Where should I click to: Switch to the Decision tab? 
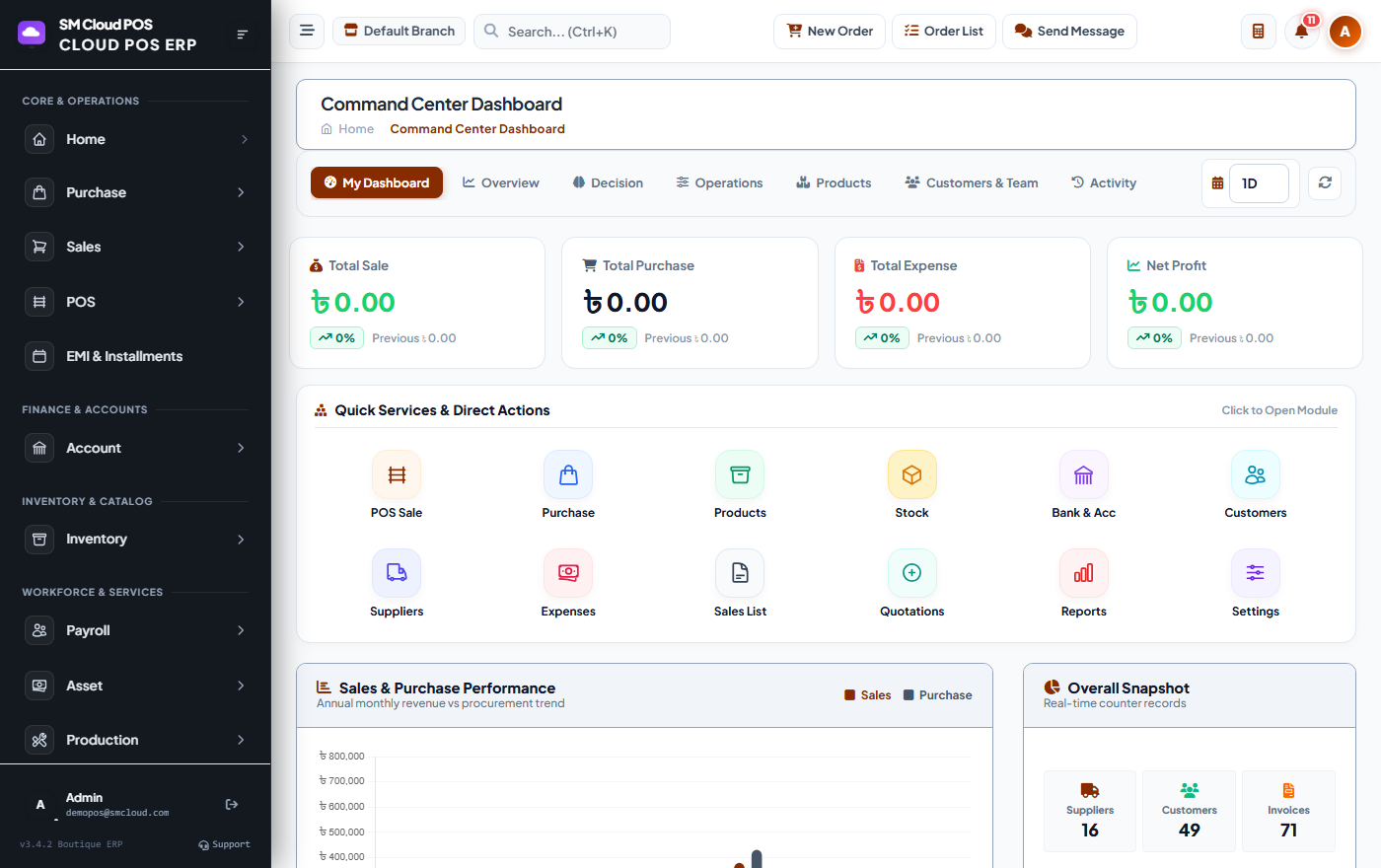[608, 182]
